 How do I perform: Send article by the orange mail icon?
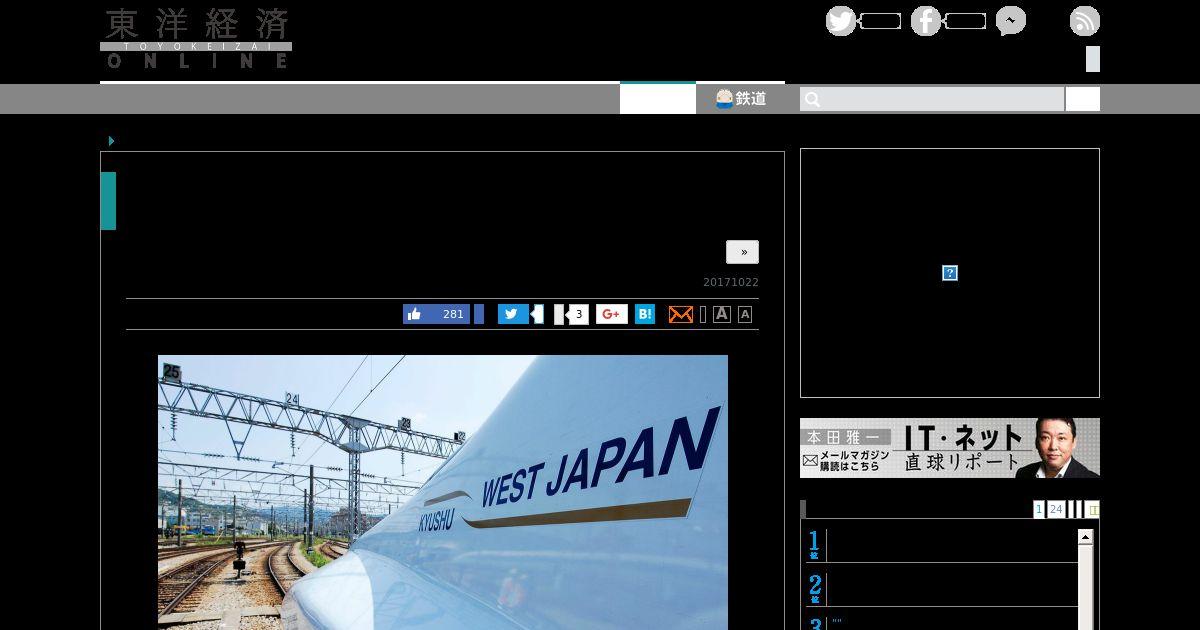click(680, 314)
